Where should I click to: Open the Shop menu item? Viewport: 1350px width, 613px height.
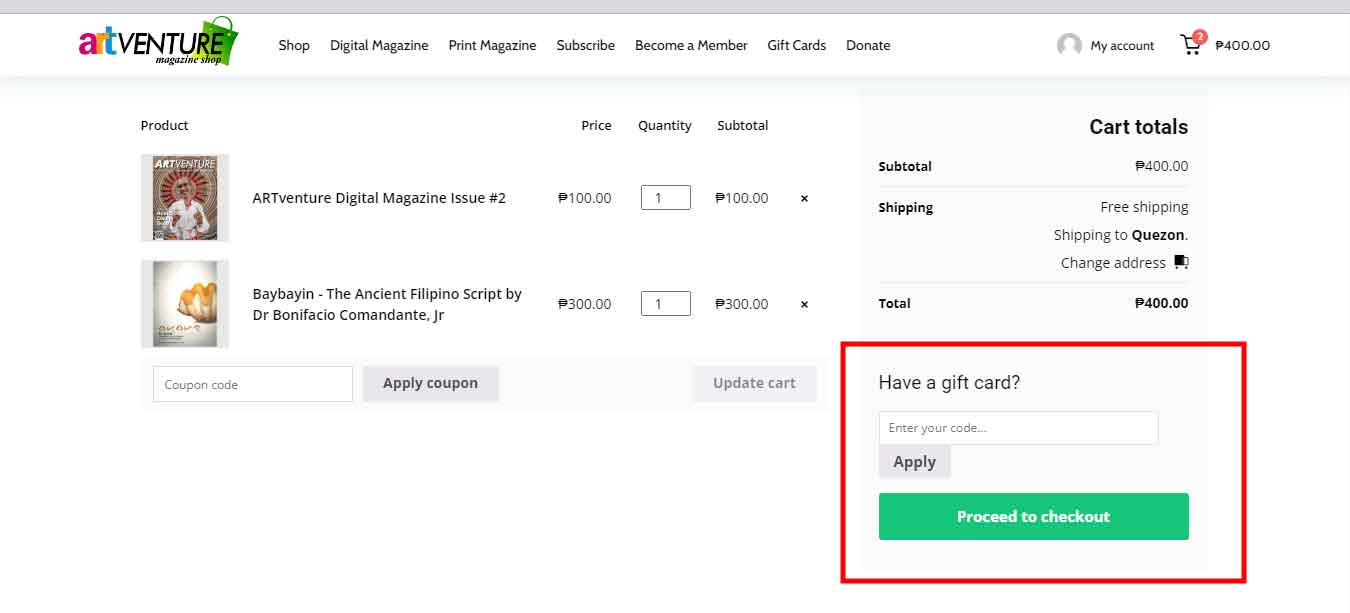294,45
